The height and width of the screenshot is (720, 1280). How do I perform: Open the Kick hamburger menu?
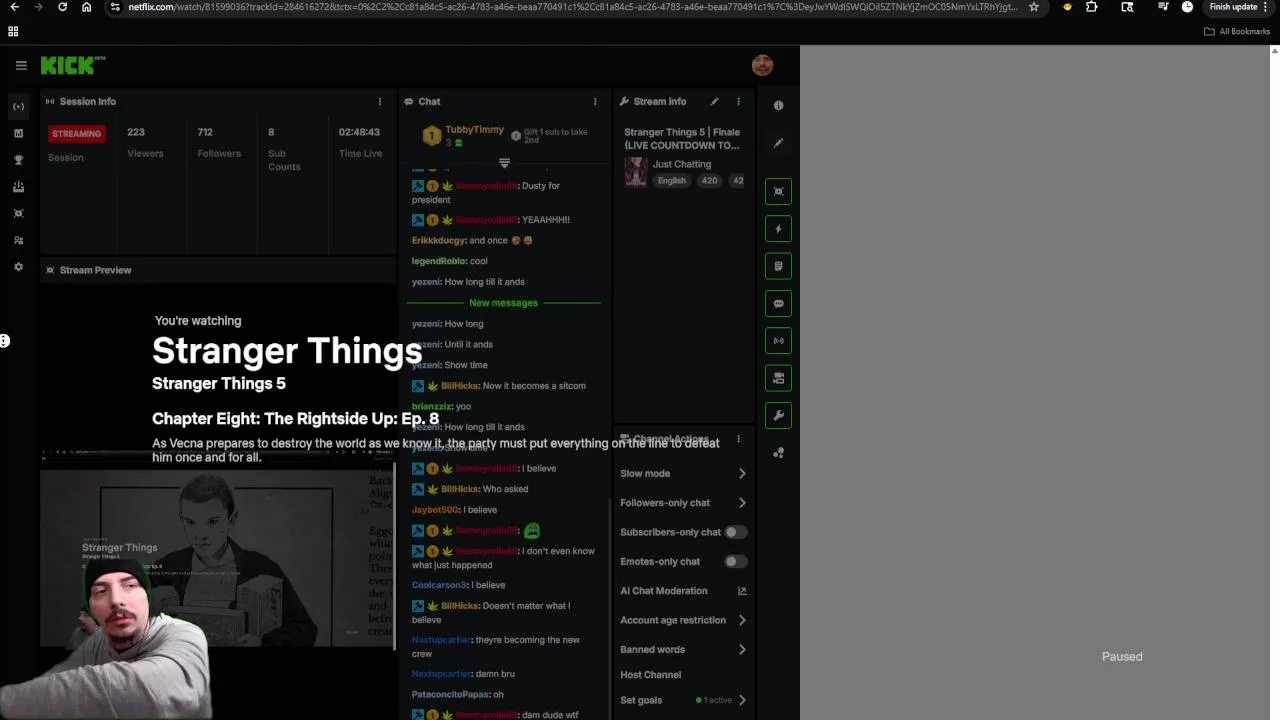pos(21,65)
